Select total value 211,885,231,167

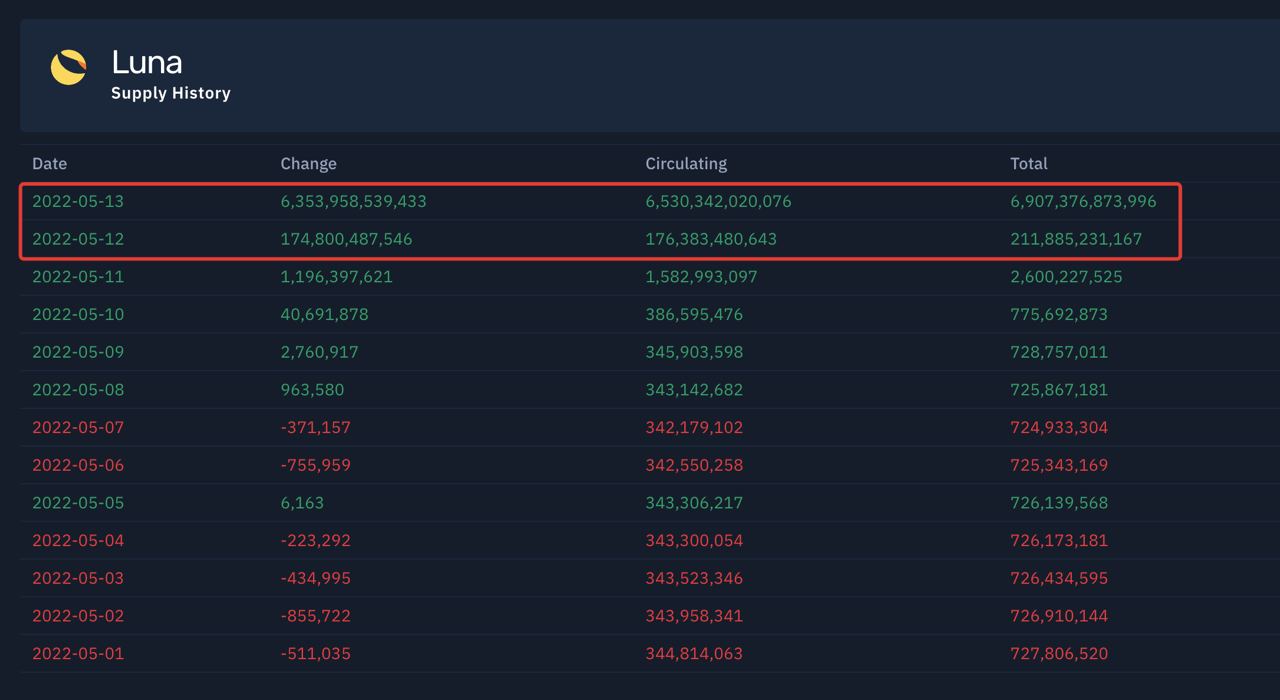tap(1076, 239)
